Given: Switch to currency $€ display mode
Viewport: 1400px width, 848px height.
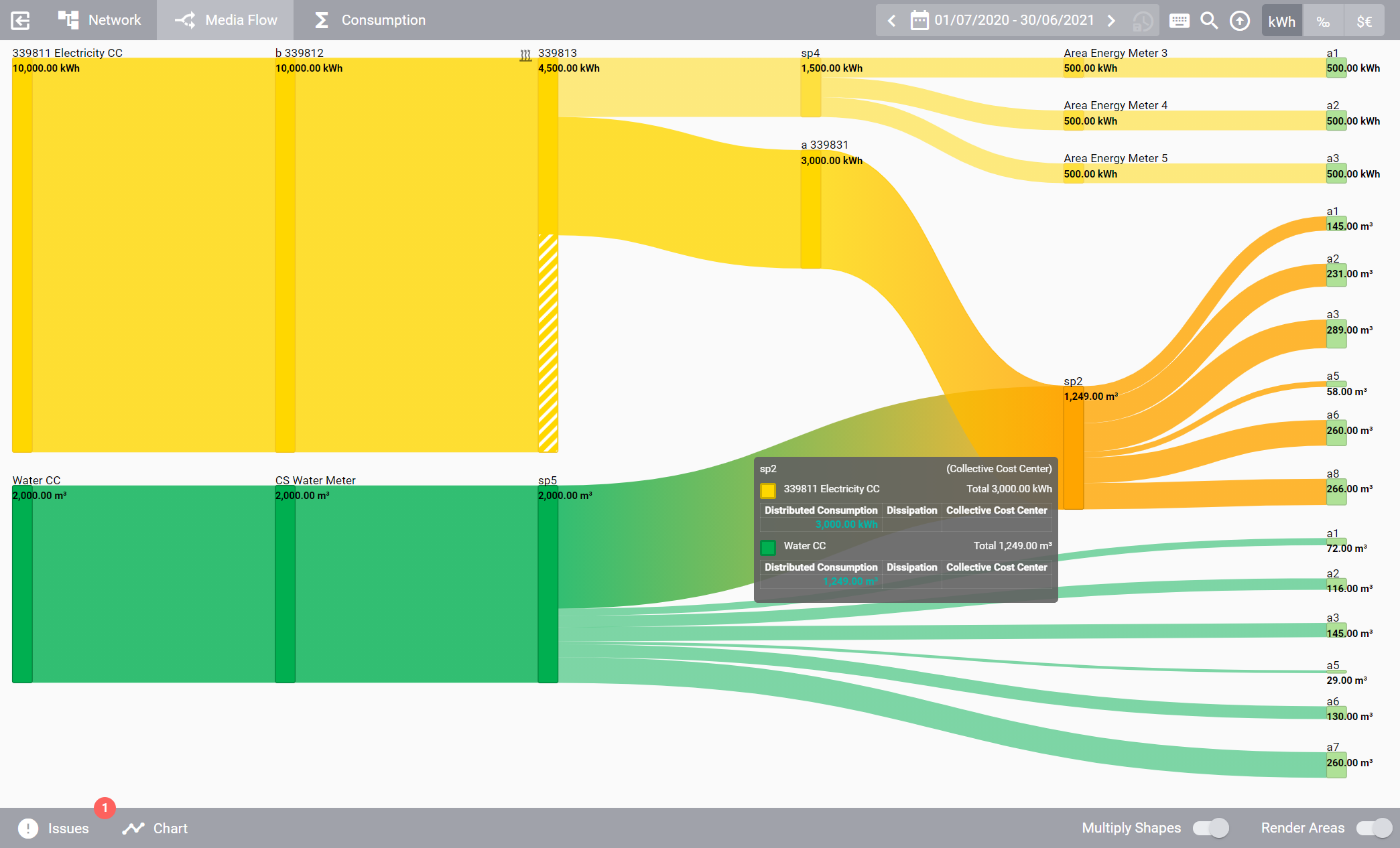Looking at the screenshot, I should (1364, 21).
